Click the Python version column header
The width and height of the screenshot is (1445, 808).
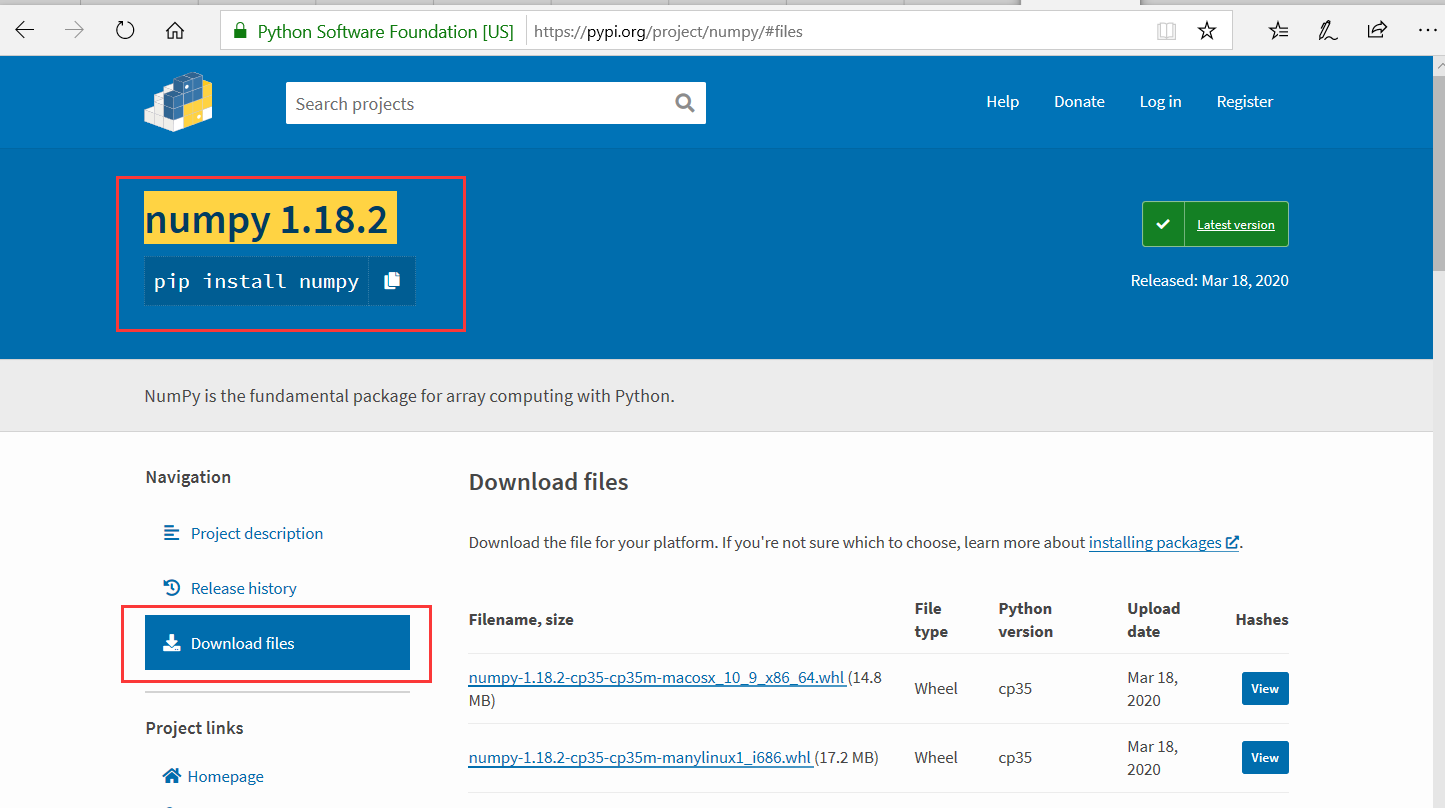point(1025,620)
